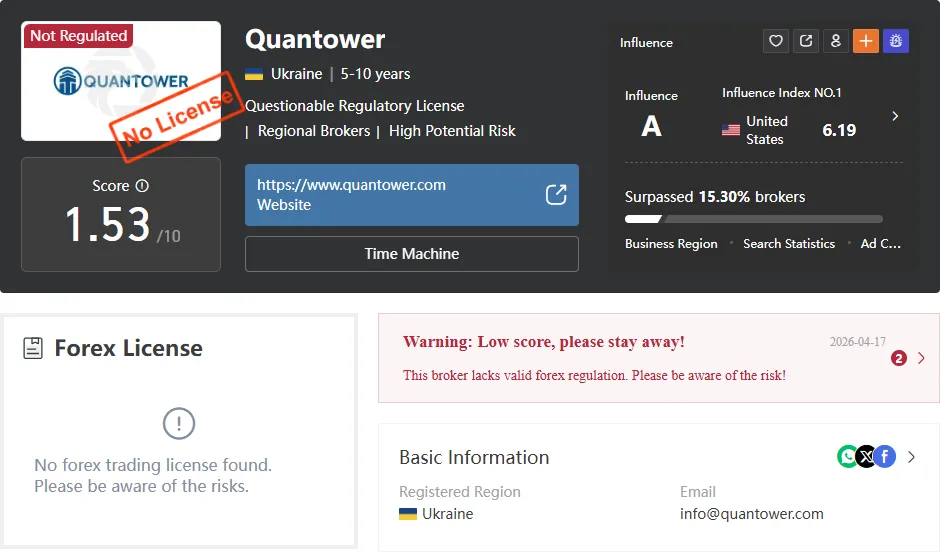Viewport: 940px width, 552px height.
Task: Select the Business Region tab
Action: point(671,244)
